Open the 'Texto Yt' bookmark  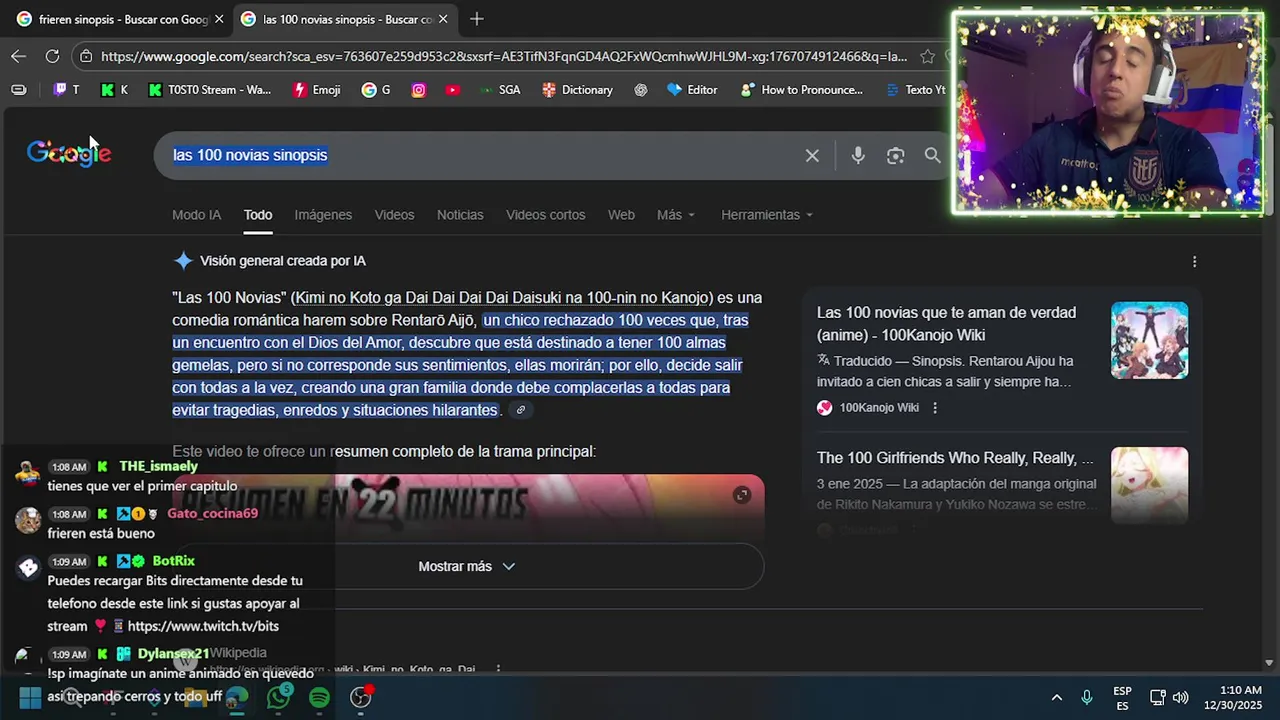(915, 90)
